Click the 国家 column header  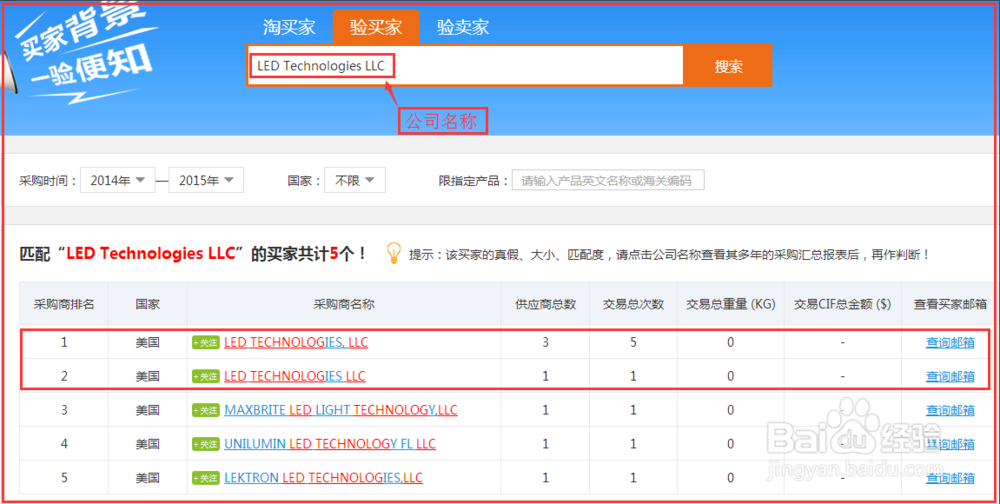coord(147,304)
